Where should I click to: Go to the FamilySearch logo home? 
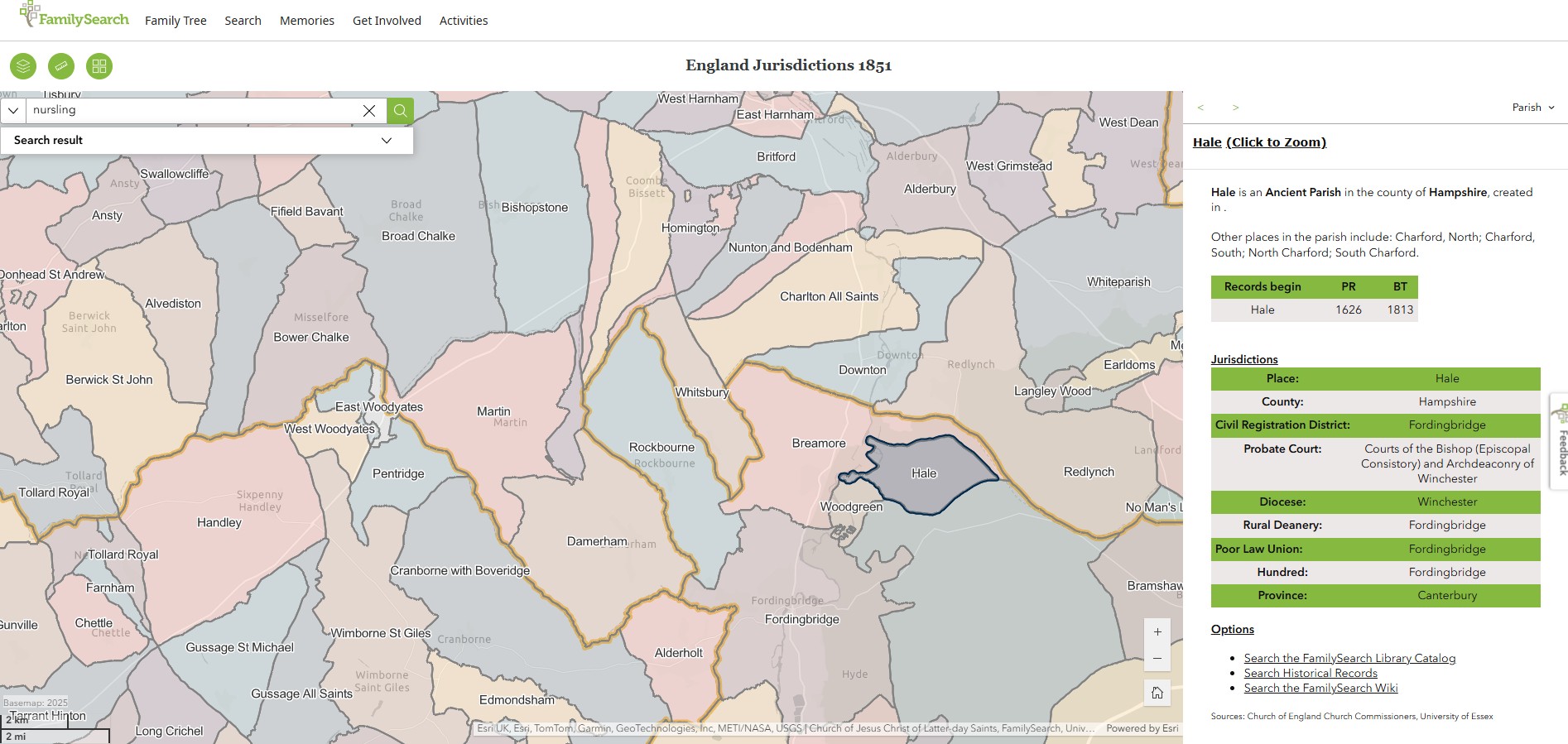[75, 17]
